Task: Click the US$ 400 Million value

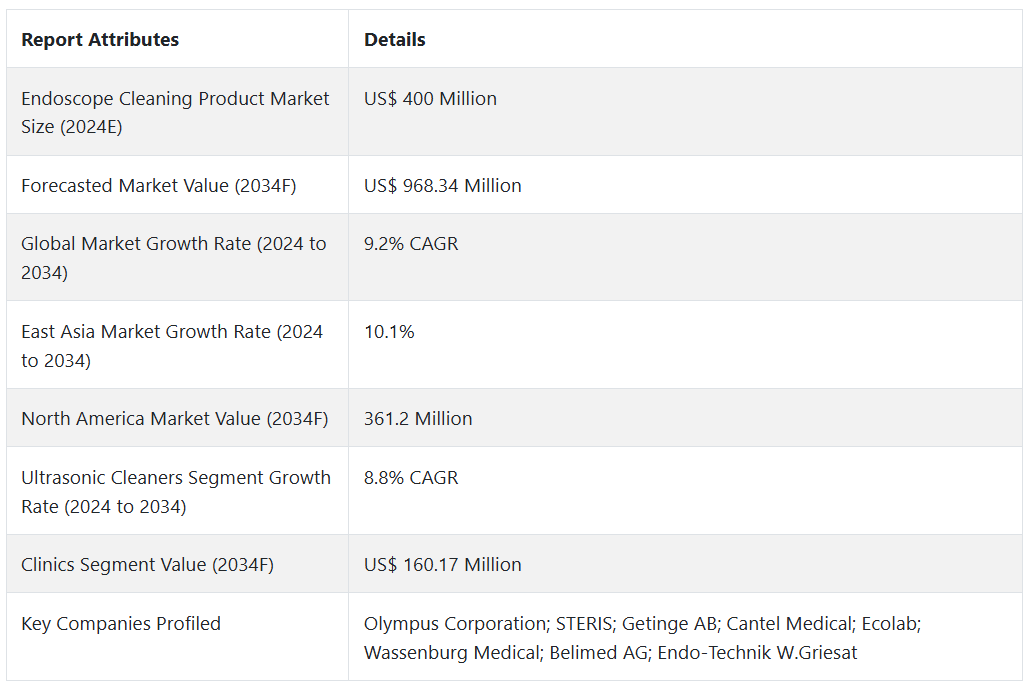Action: coord(430,98)
